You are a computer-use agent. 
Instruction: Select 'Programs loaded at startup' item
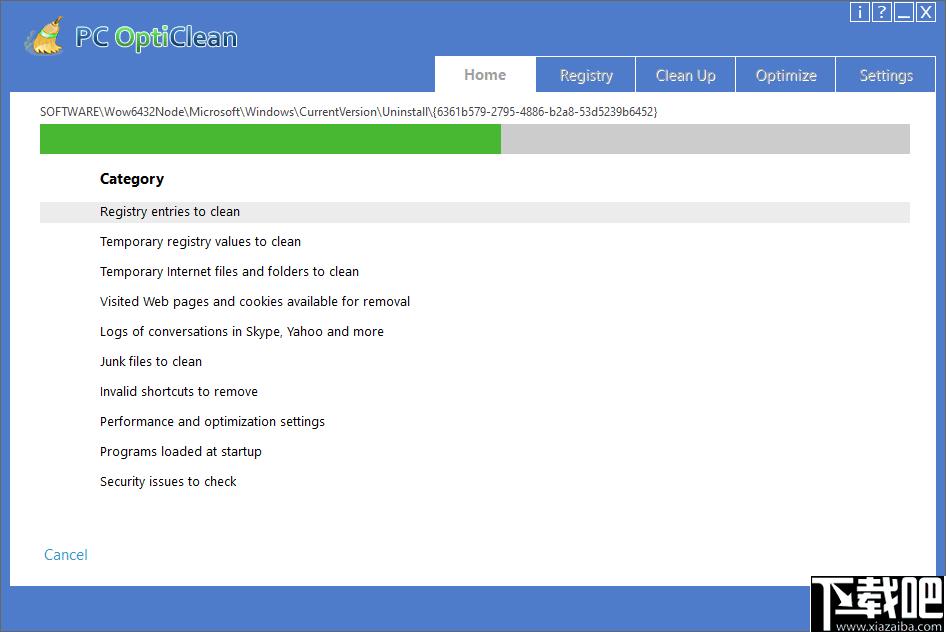tap(180, 452)
